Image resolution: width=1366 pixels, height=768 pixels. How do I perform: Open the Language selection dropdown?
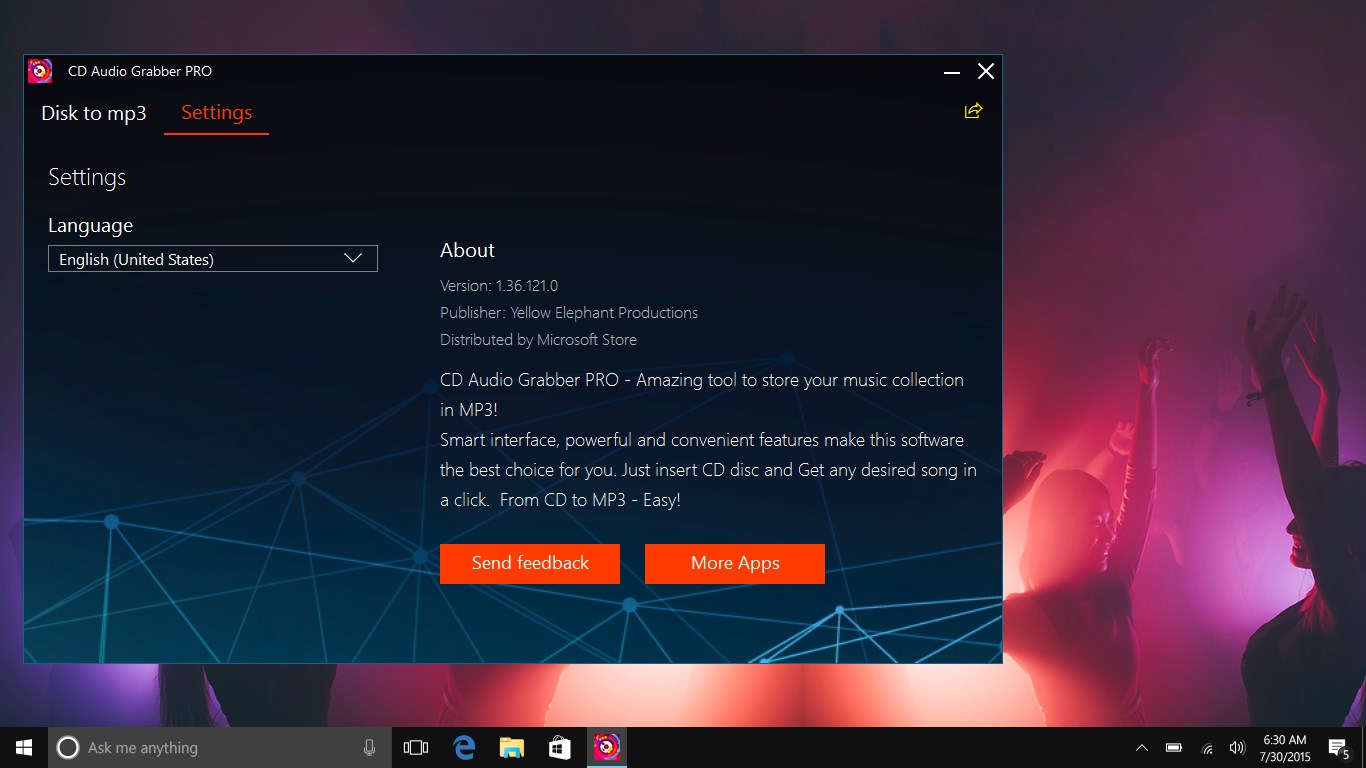point(212,258)
